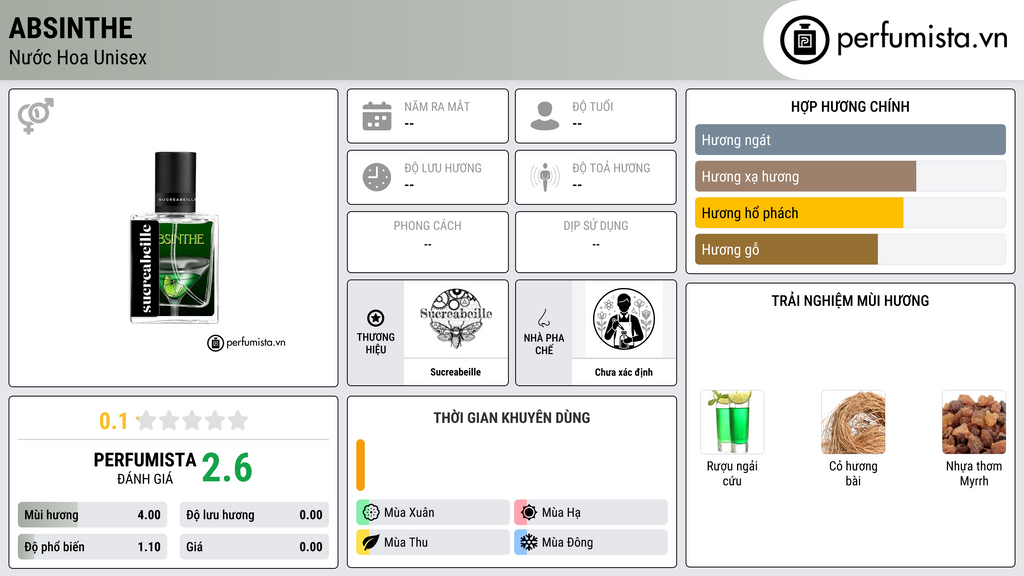The image size is (1024, 576).
Task: Click the ABSINTHE title heading
Action: 71,28
